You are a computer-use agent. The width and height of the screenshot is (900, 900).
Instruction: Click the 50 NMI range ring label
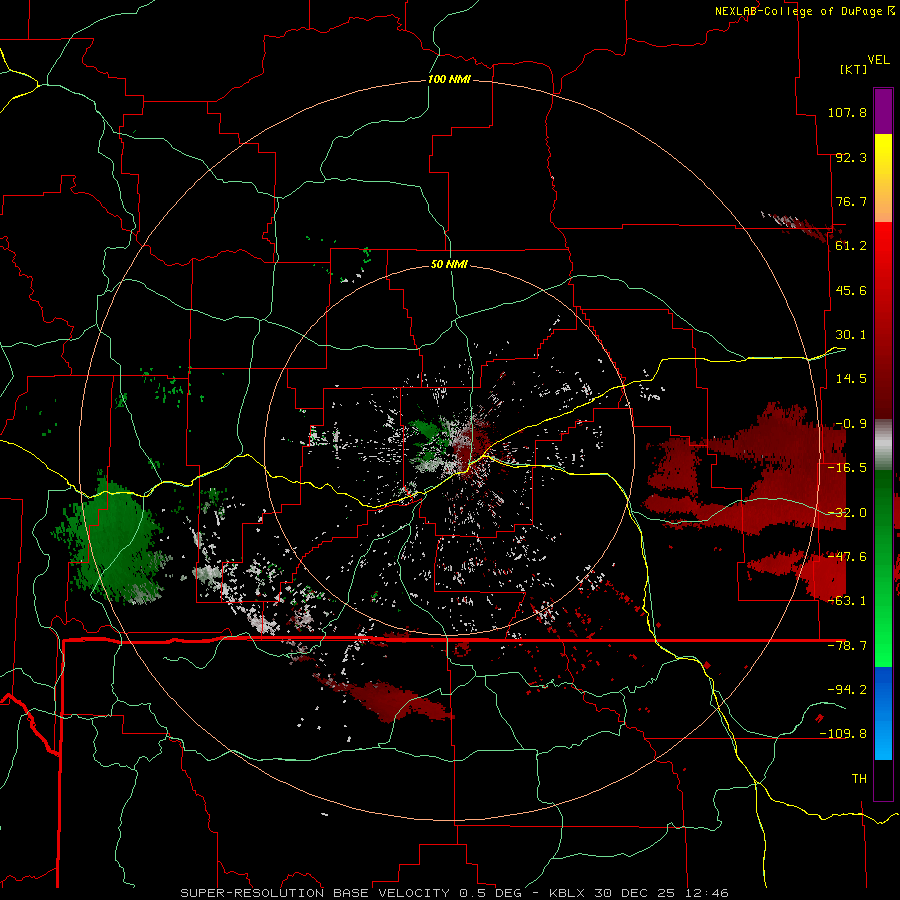[449, 264]
